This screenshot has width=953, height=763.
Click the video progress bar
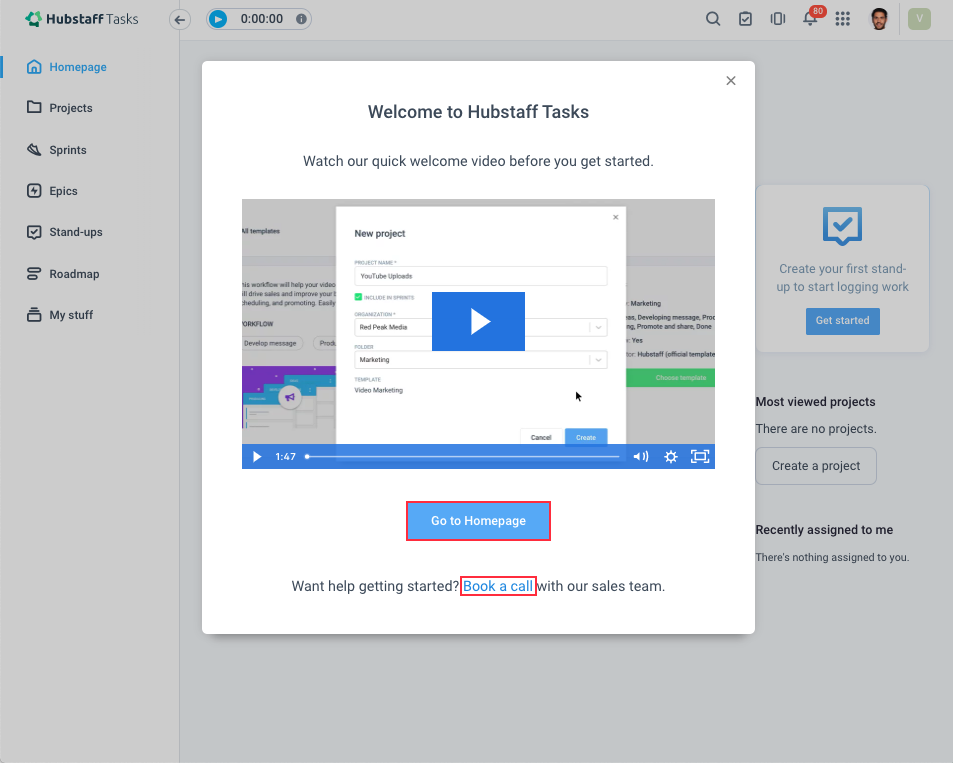point(463,457)
